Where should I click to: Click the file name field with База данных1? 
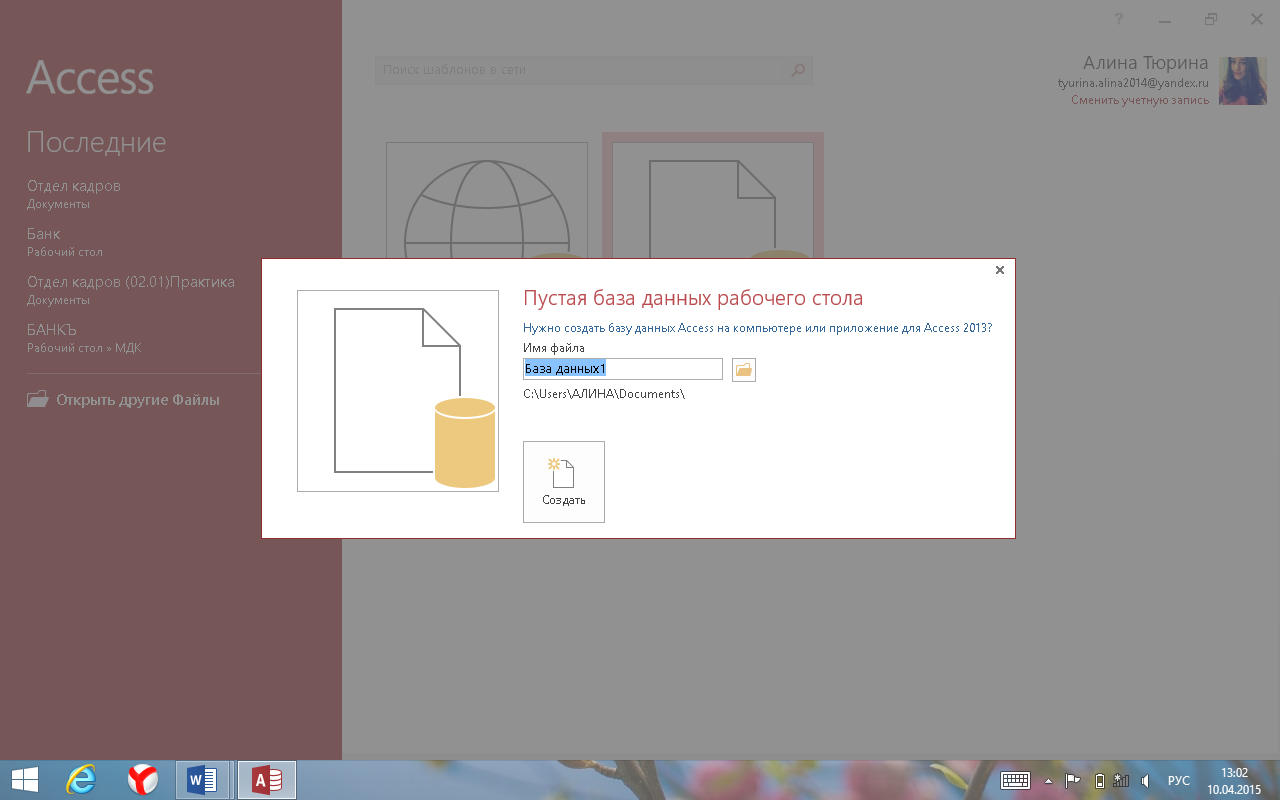pyautogui.click(x=623, y=369)
